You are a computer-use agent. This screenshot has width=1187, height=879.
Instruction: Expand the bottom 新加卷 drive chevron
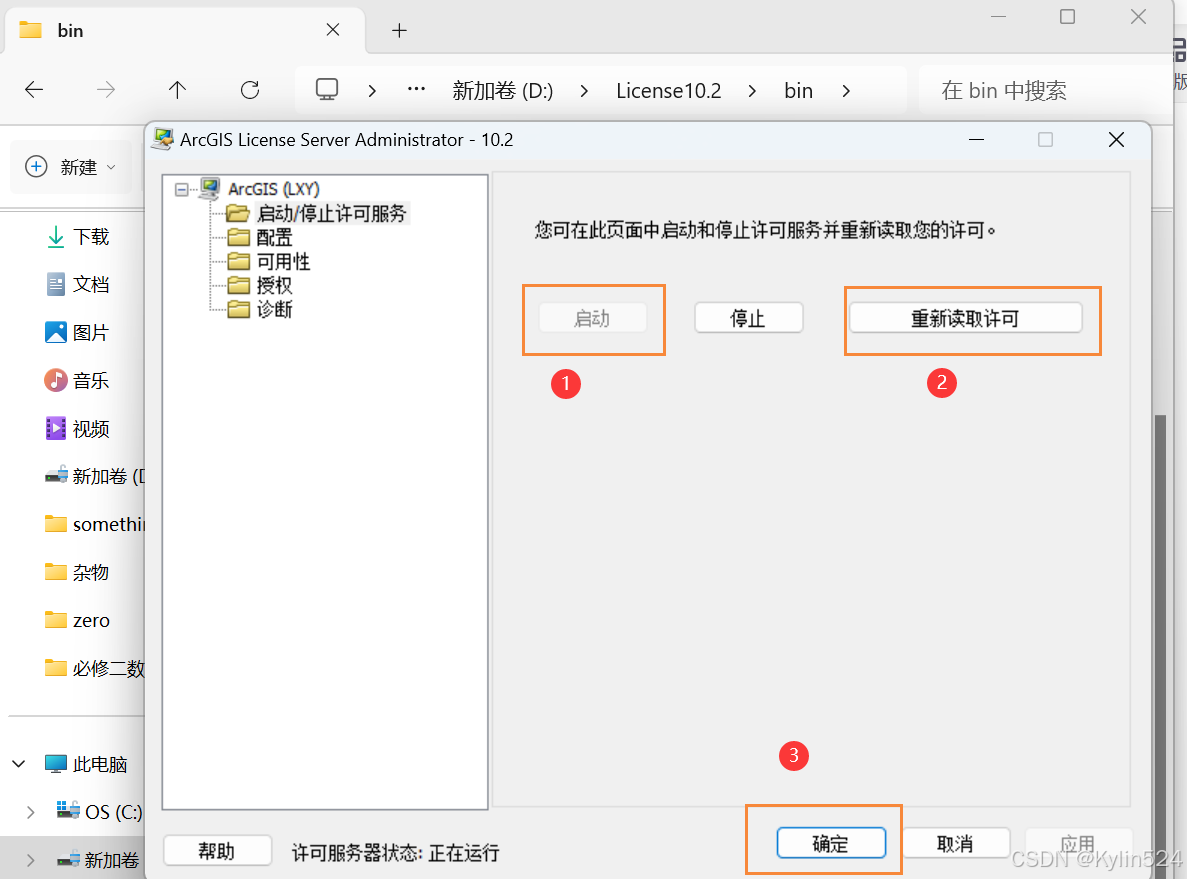click(x=30, y=860)
